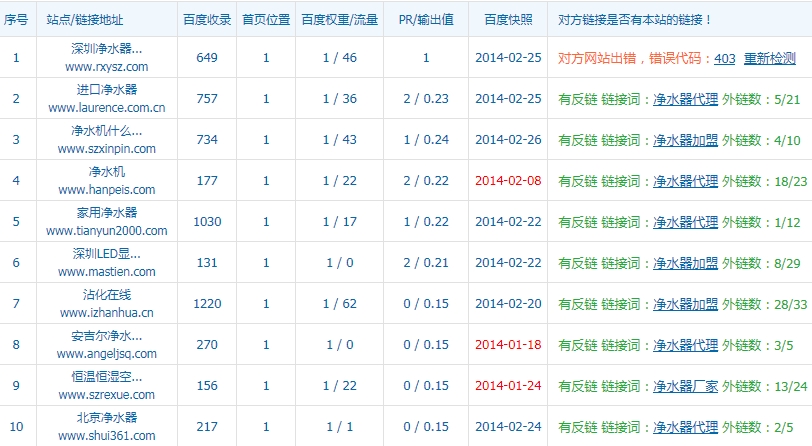Click the site name 沾化在线
The height and width of the screenshot is (446, 812).
click(107, 295)
